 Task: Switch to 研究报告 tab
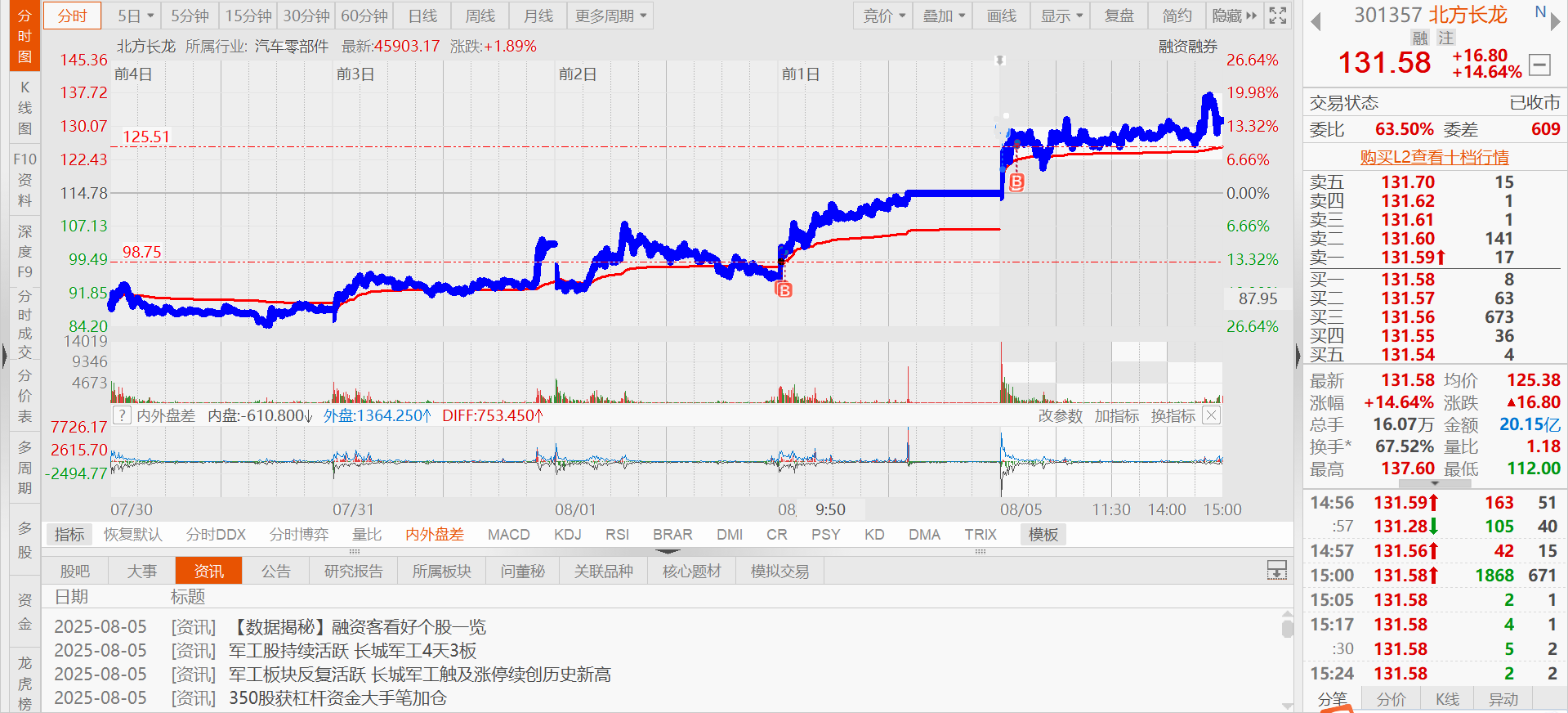coord(354,571)
